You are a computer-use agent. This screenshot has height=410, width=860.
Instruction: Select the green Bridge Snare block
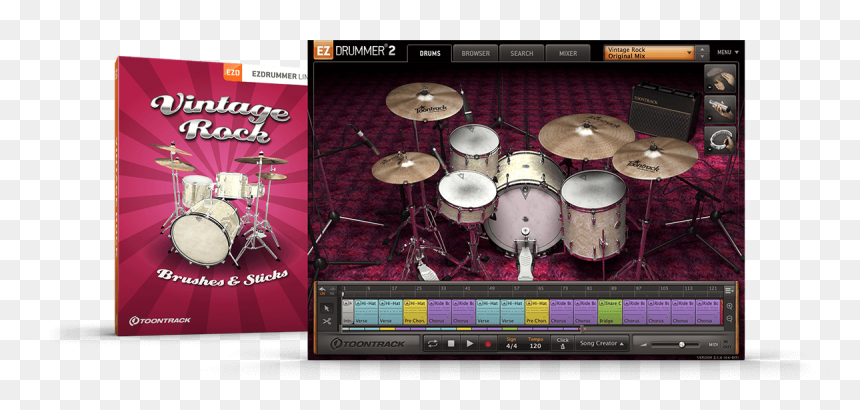pos(610,312)
